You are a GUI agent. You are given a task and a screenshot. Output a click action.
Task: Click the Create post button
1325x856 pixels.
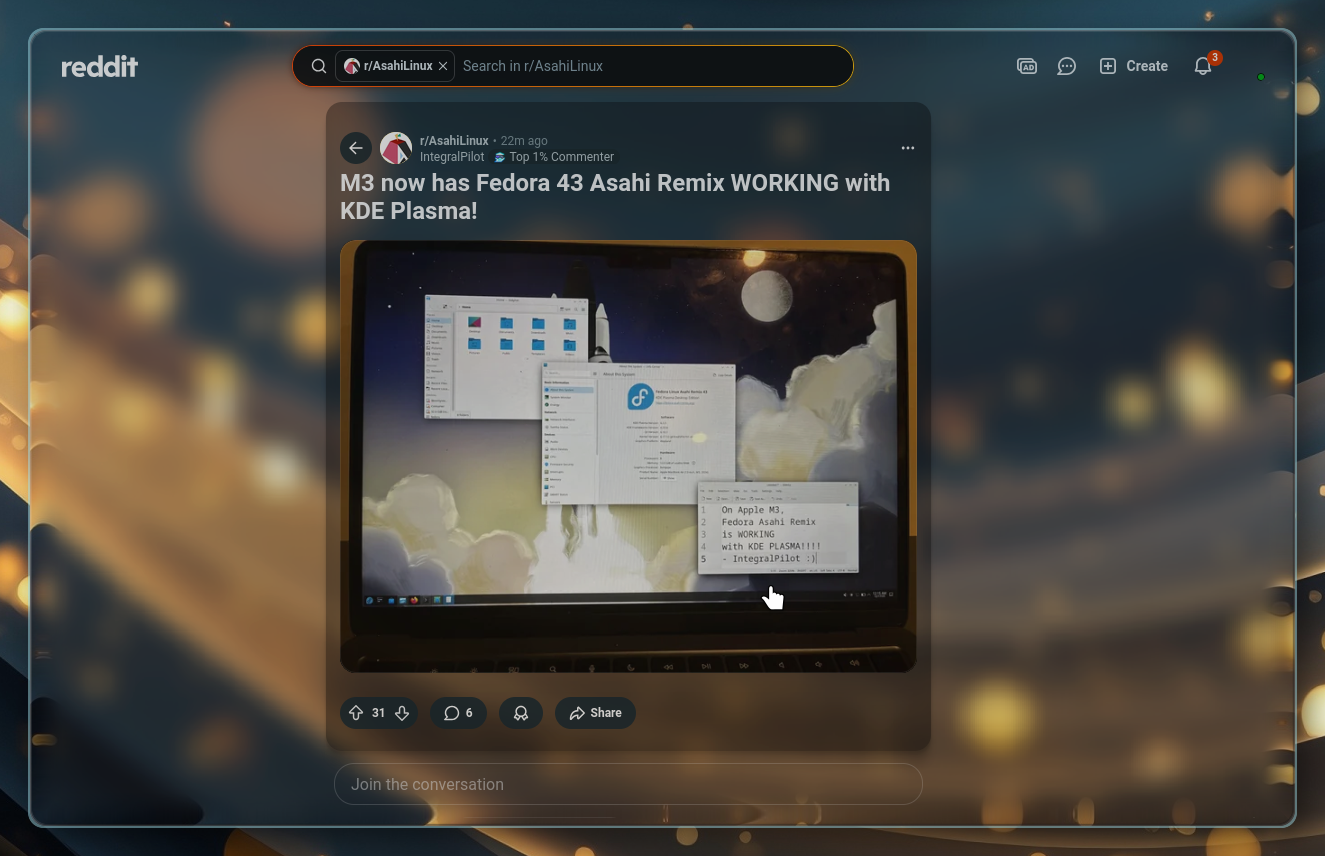click(1134, 66)
